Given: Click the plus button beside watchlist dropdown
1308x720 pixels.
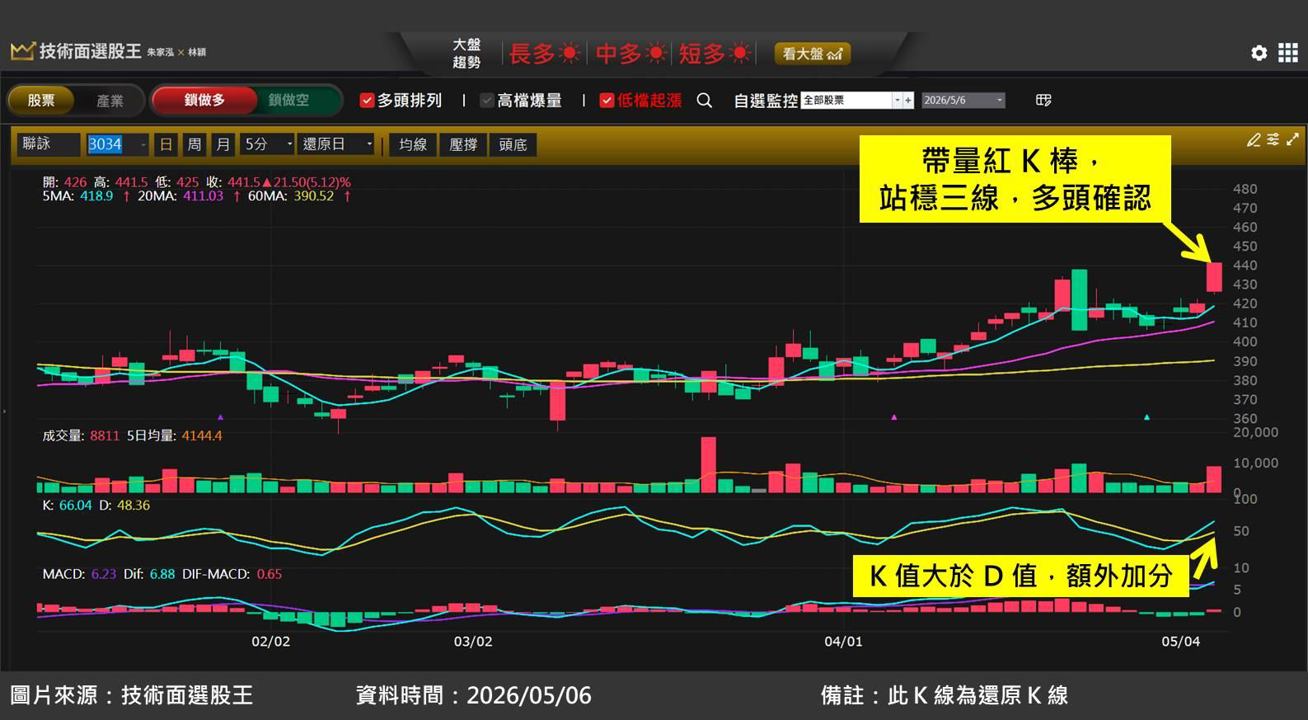Looking at the screenshot, I should tap(908, 100).
